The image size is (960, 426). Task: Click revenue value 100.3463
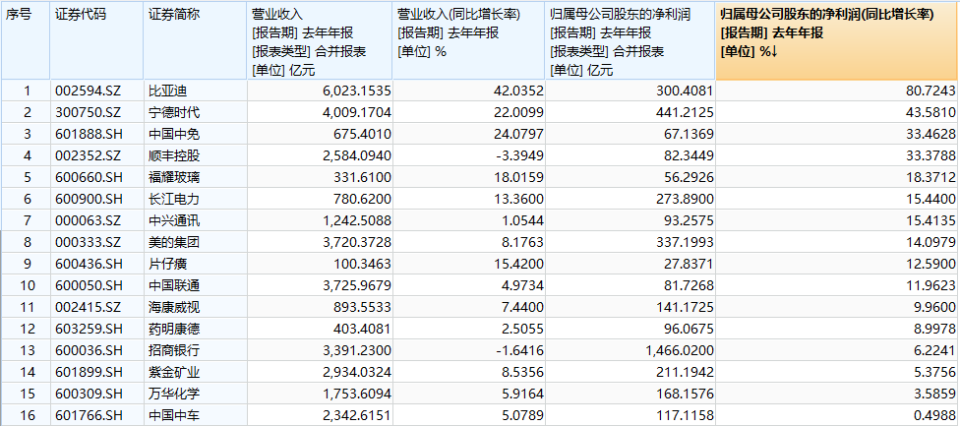[x=363, y=264]
